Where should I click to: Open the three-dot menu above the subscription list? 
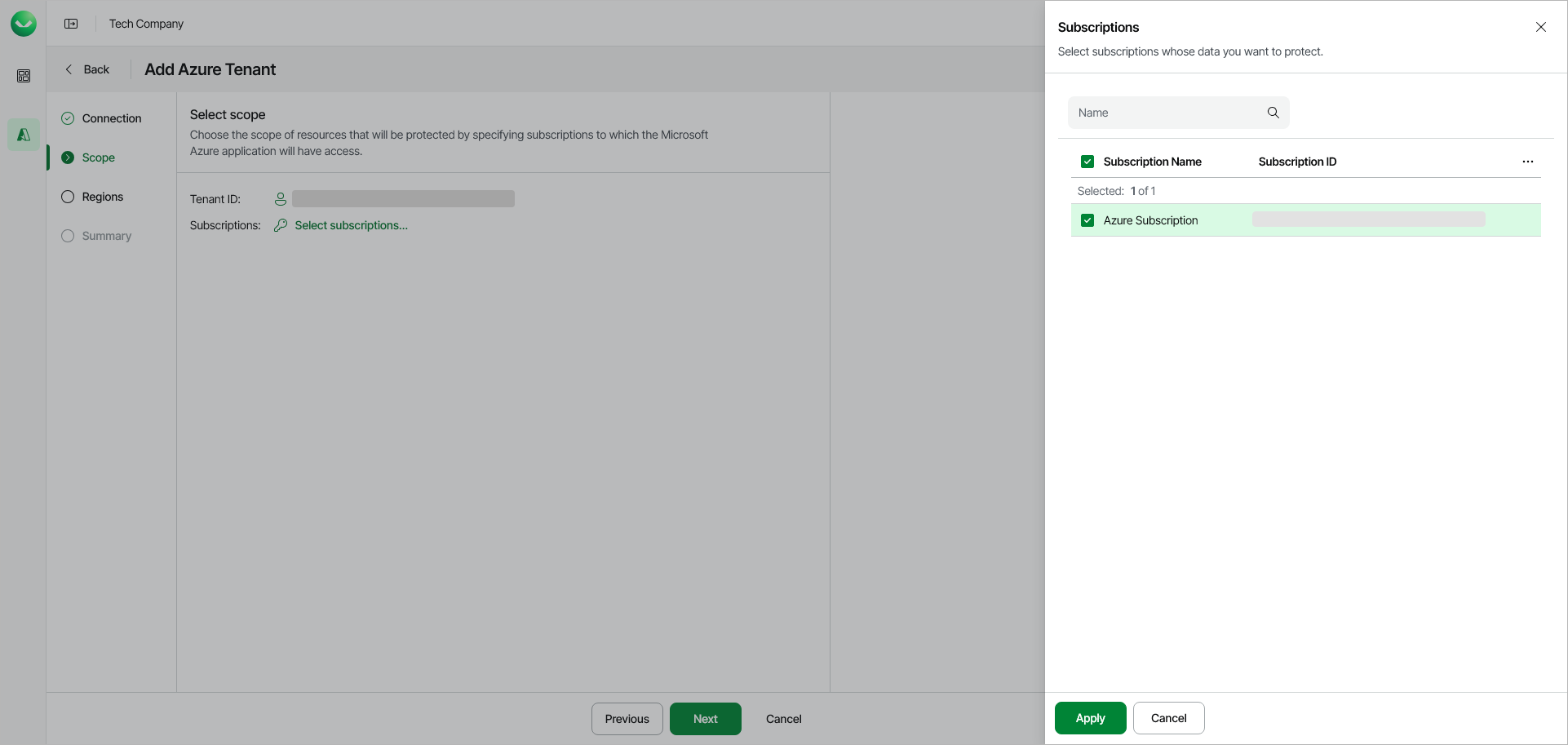1528,162
